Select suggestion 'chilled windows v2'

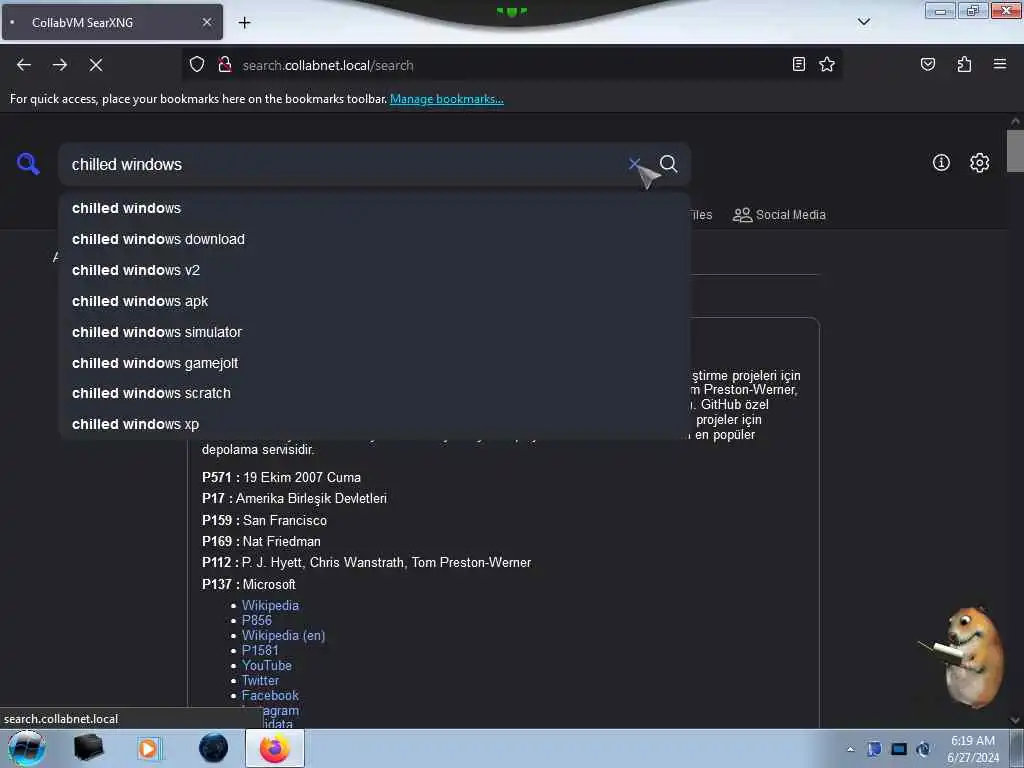tap(374, 270)
